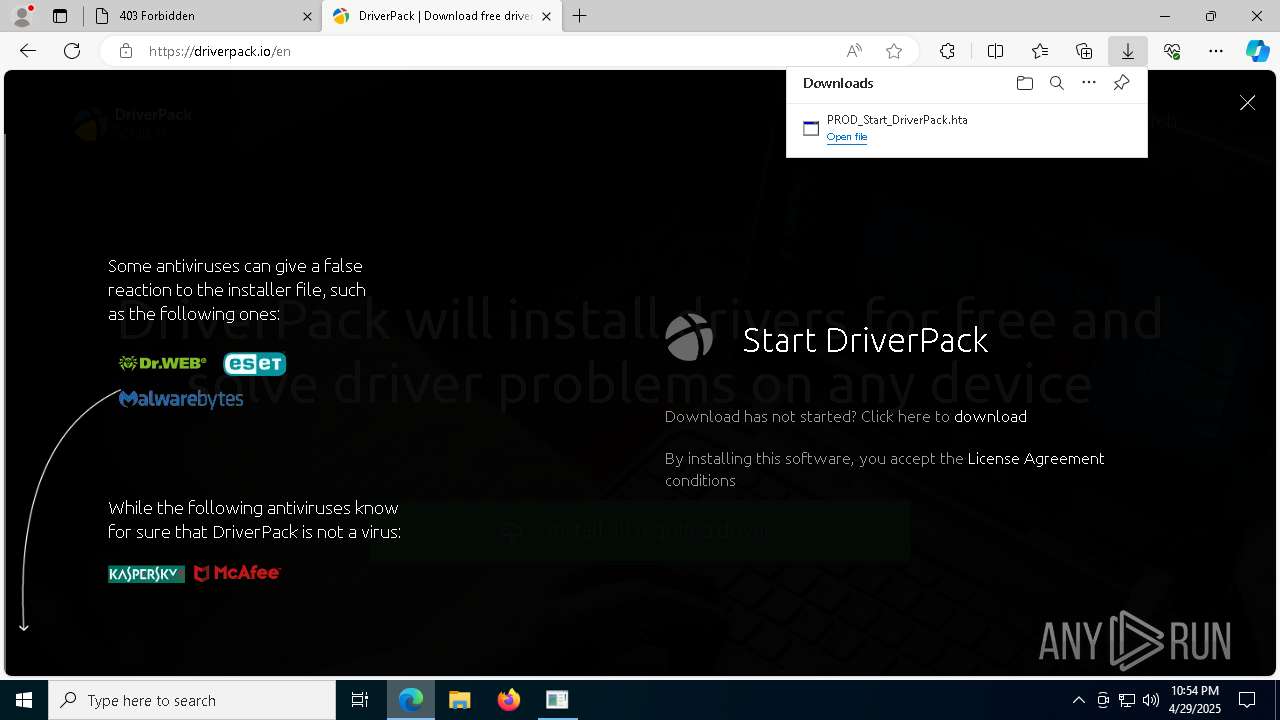The height and width of the screenshot is (720, 1280).
Task: Switch to the DriverPack tab
Action: 440,16
